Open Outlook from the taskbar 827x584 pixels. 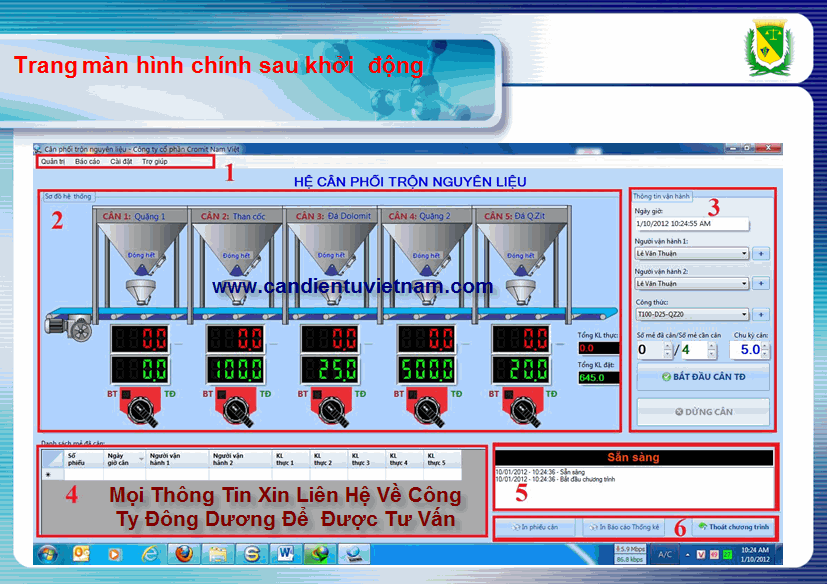click(81, 554)
